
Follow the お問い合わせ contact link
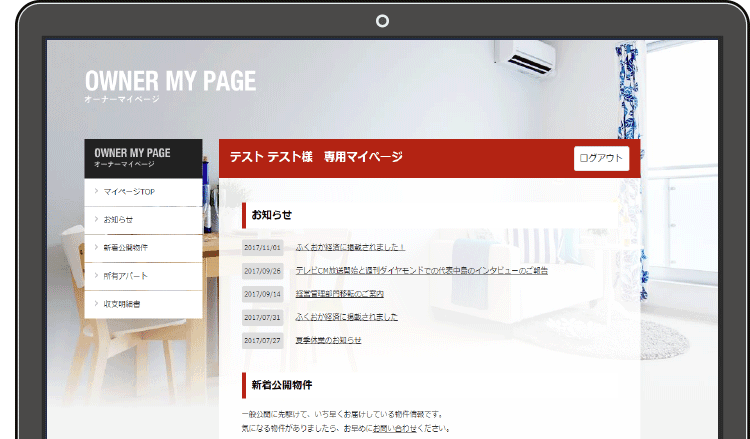[395, 428]
